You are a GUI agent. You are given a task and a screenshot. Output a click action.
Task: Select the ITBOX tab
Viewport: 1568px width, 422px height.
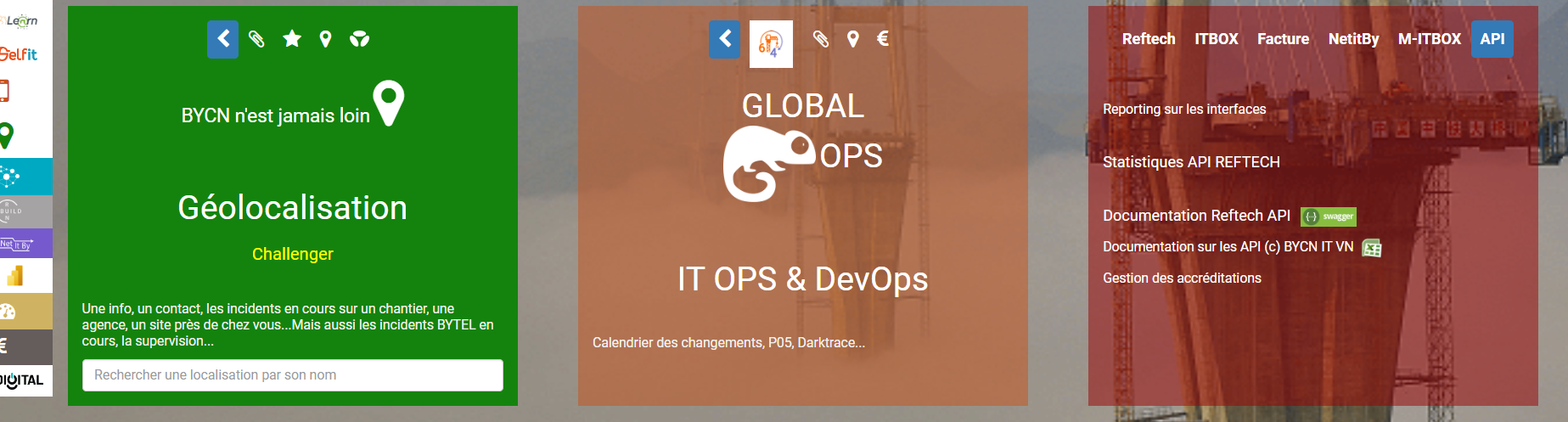tap(1216, 39)
